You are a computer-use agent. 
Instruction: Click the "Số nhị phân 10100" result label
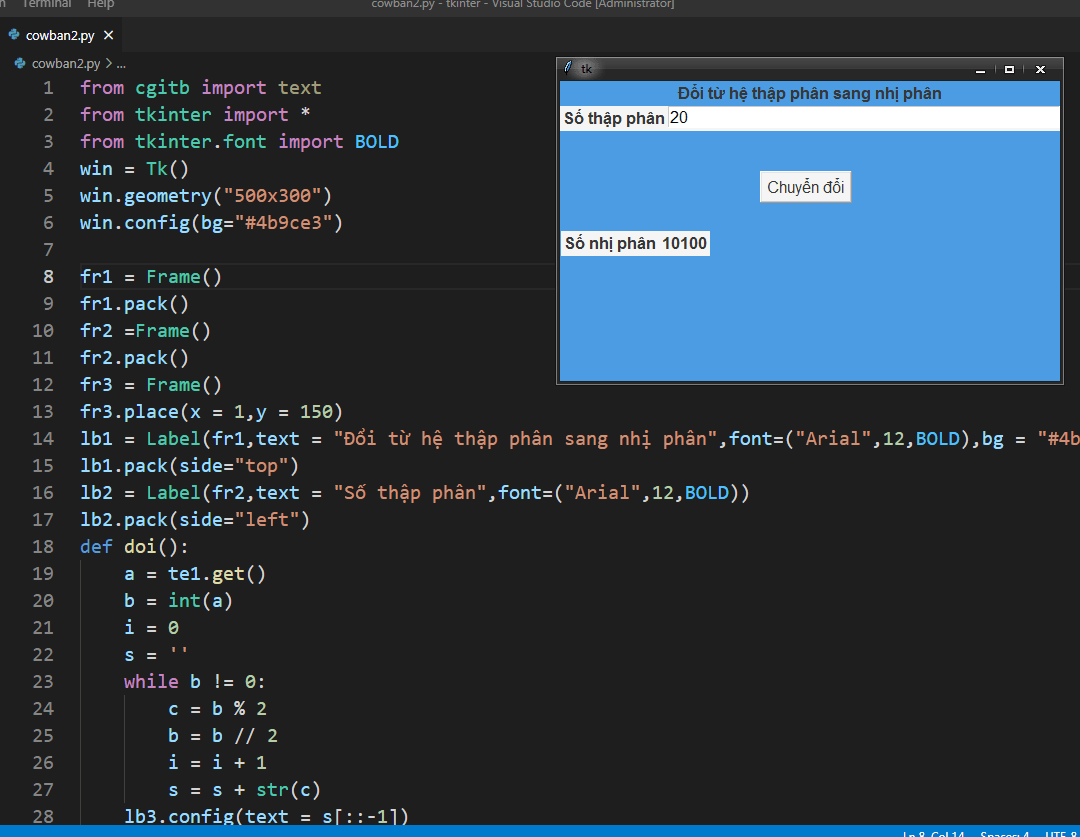635,243
